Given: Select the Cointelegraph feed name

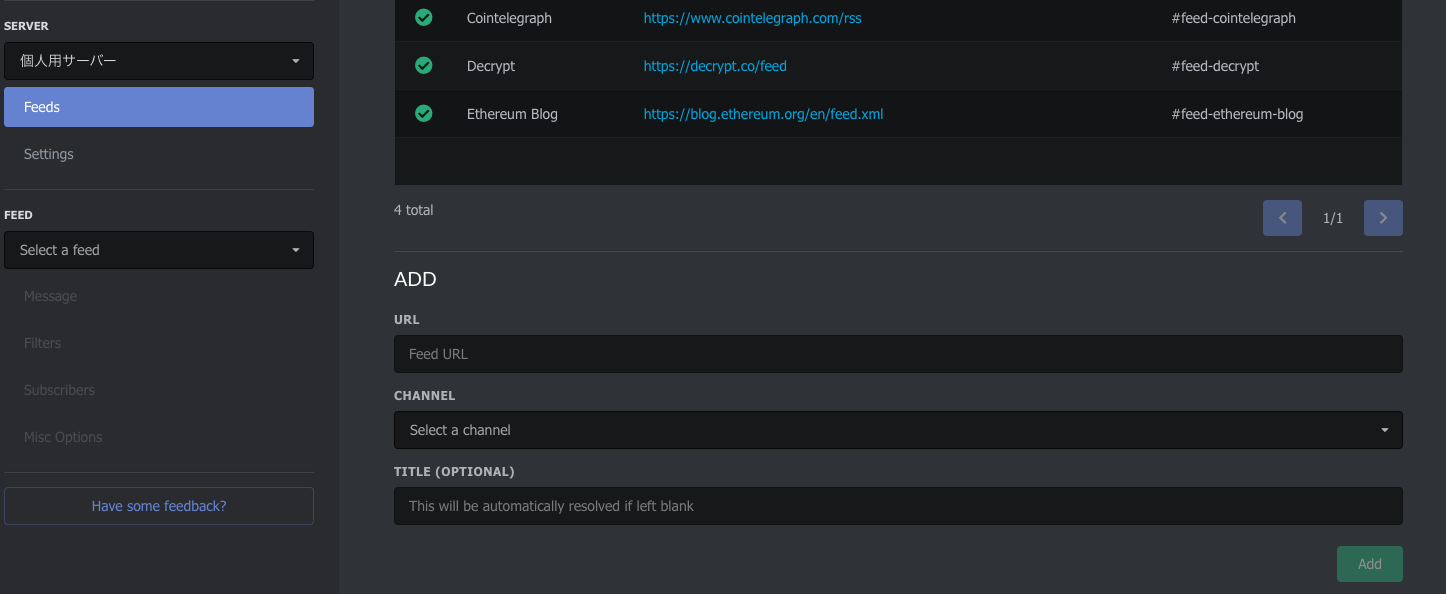Looking at the screenshot, I should pyautogui.click(x=509, y=18).
